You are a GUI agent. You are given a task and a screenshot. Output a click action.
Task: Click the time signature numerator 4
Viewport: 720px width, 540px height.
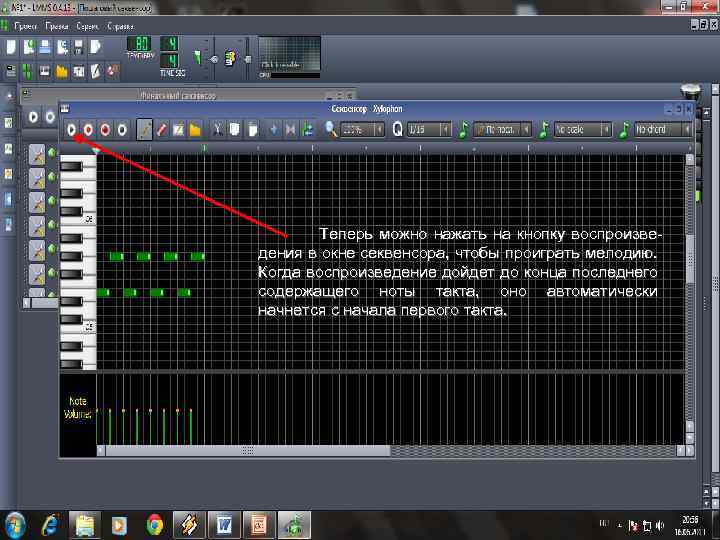(170, 44)
